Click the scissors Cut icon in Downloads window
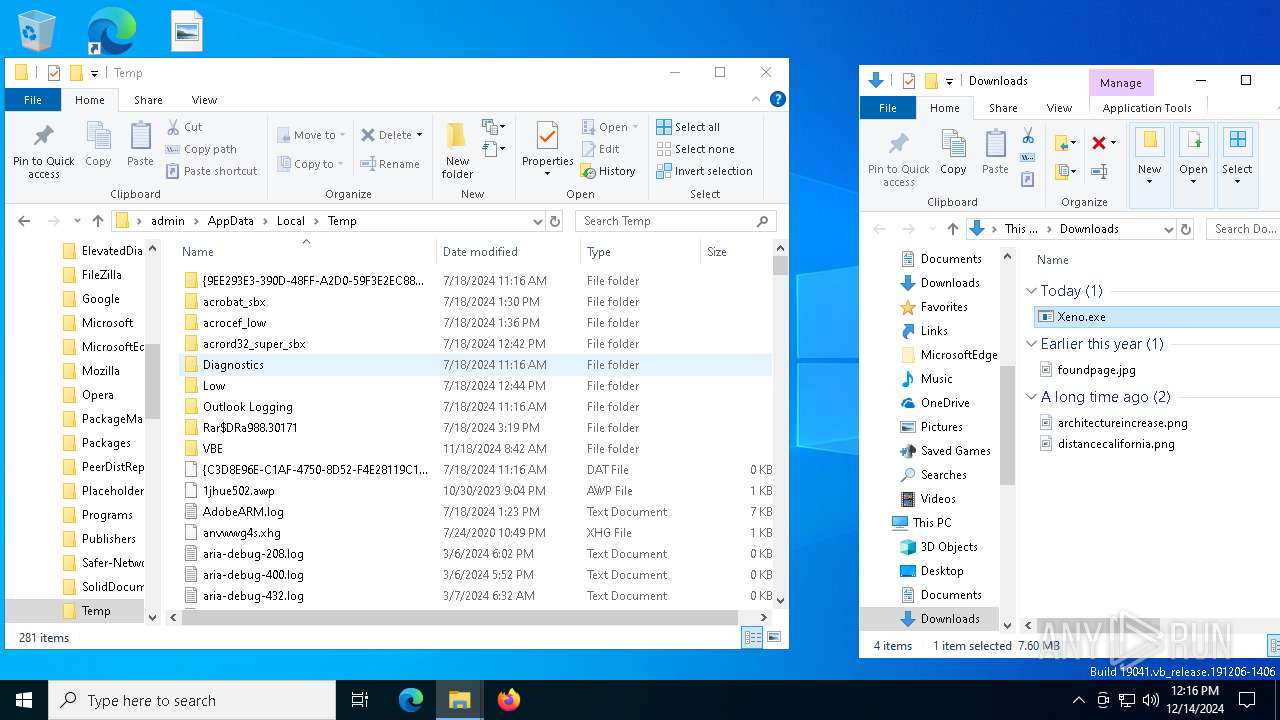The width and height of the screenshot is (1280, 720). [1027, 135]
